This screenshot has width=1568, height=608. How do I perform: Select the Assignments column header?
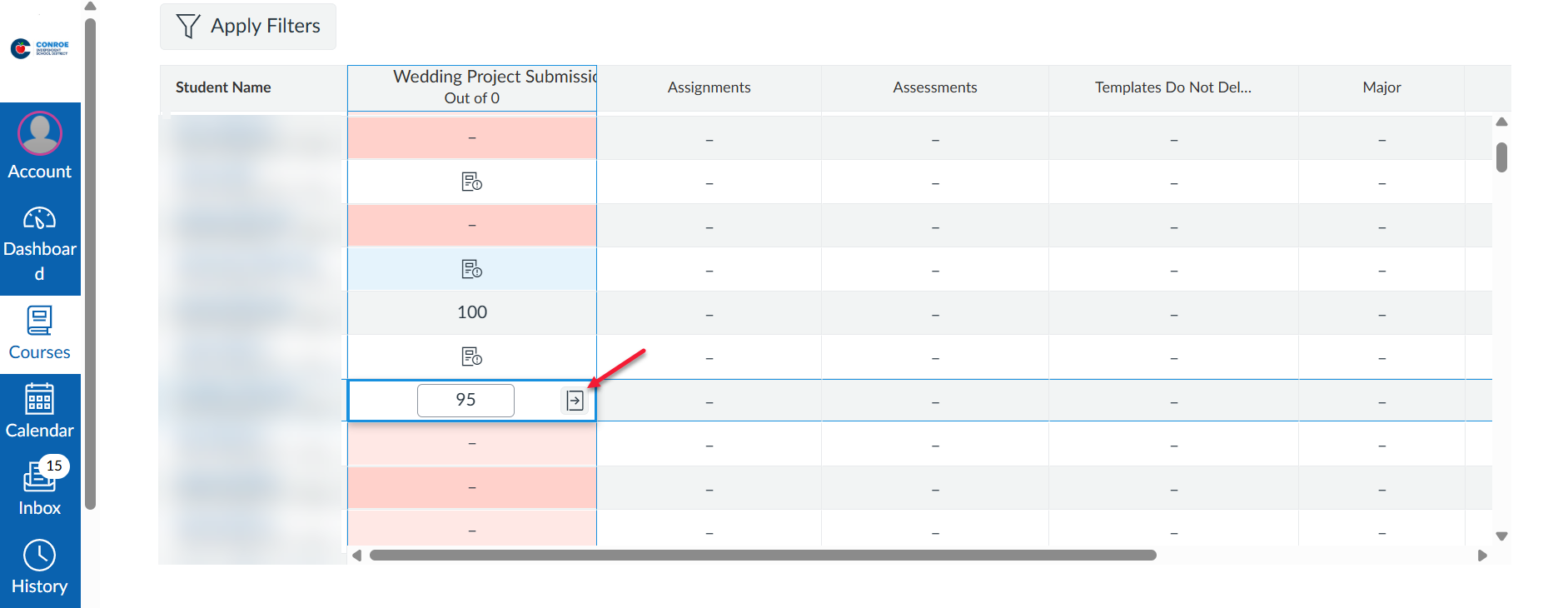pyautogui.click(x=709, y=87)
